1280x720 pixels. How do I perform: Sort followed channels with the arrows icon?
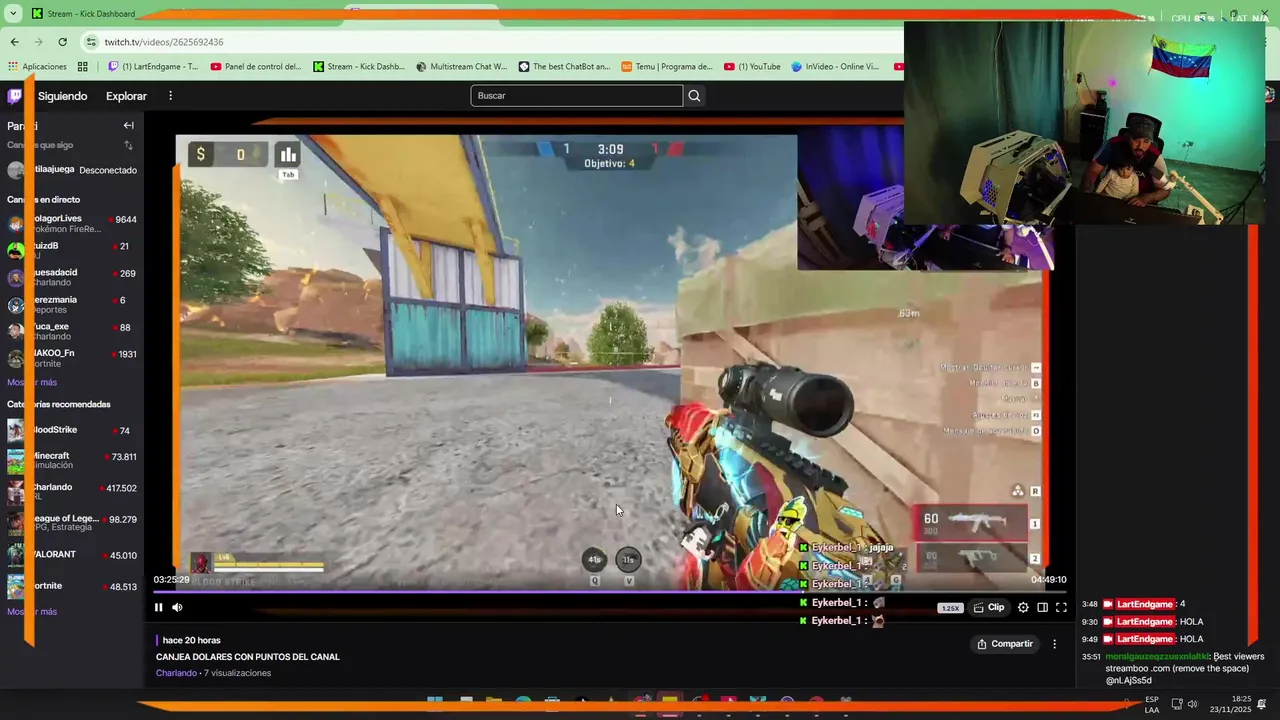[128, 145]
